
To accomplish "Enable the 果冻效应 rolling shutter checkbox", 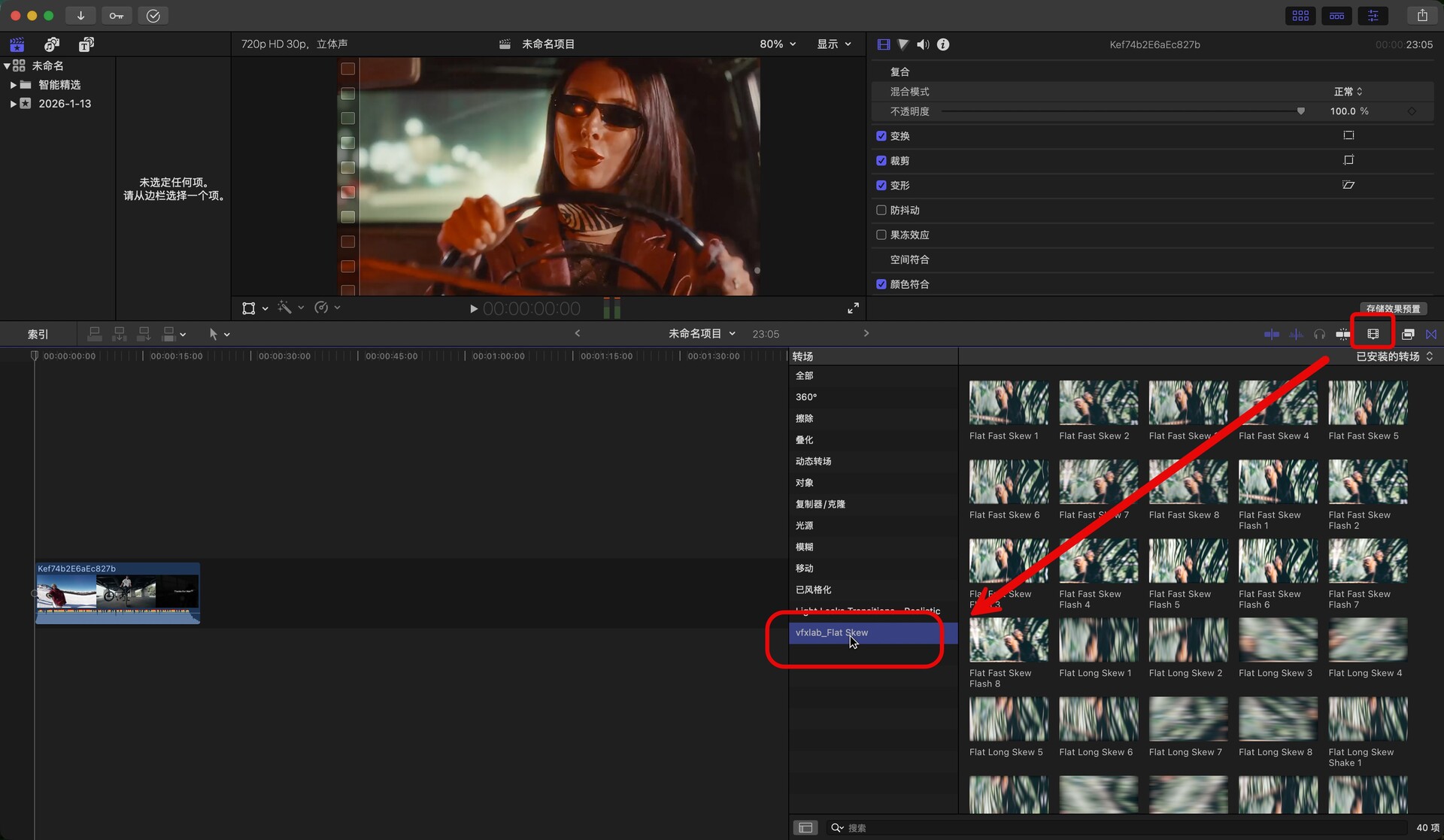I will pos(881,235).
